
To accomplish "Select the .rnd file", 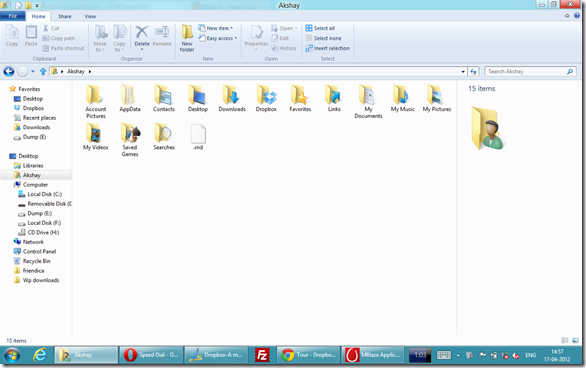I will [198, 136].
